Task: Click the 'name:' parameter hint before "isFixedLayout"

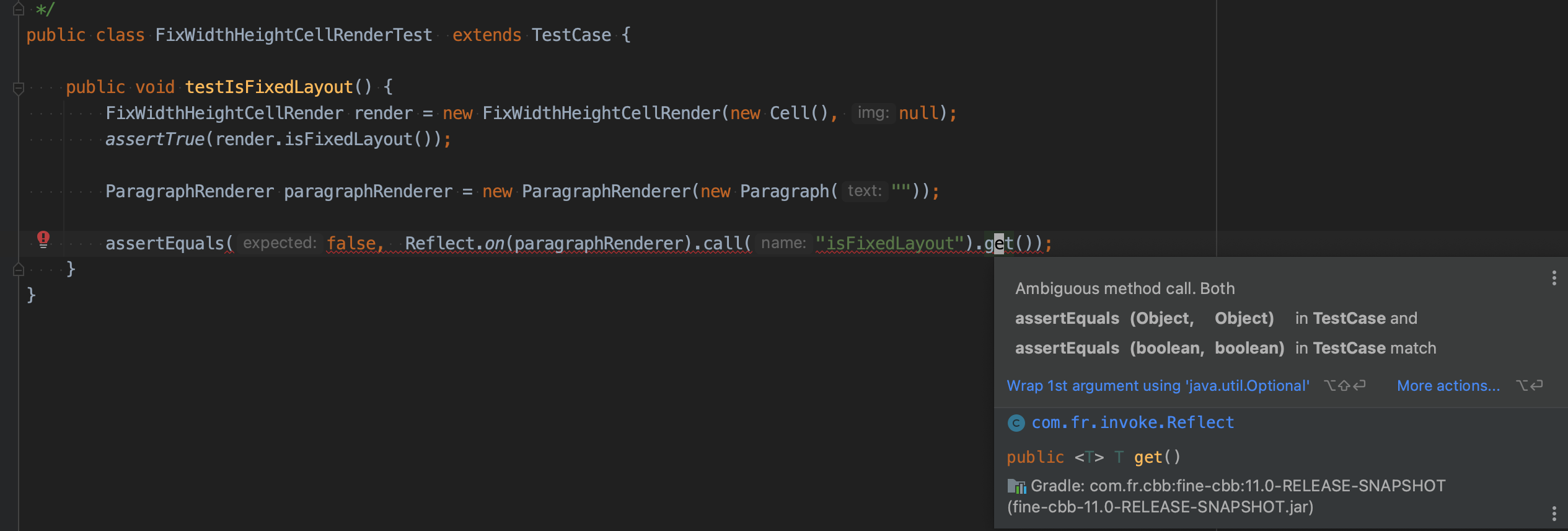Action: point(783,243)
